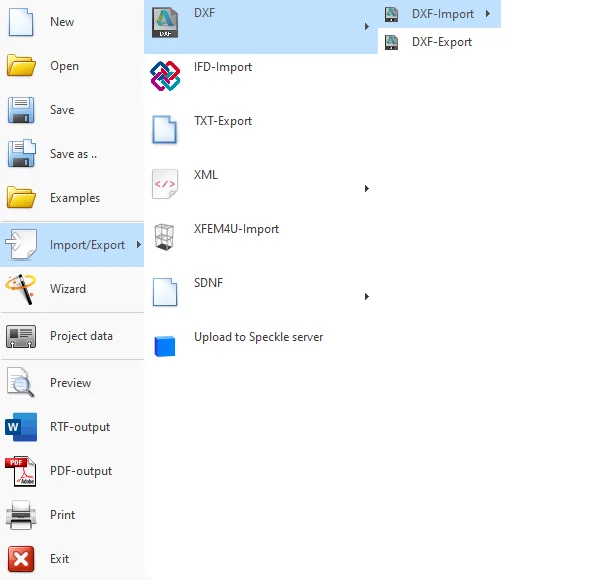Click the Project data card icon
Image resolution: width=600 pixels, height=580 pixels.
click(21, 336)
